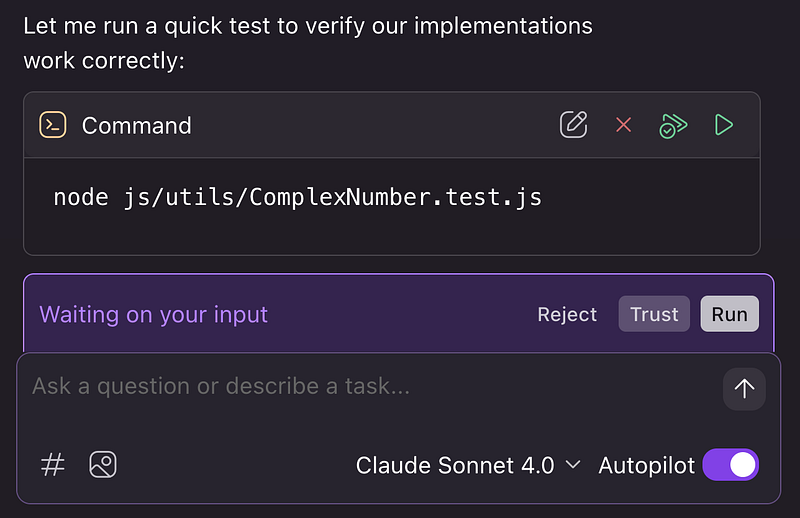Cancel the command with the red X icon
This screenshot has height=518, width=800.
click(x=624, y=125)
